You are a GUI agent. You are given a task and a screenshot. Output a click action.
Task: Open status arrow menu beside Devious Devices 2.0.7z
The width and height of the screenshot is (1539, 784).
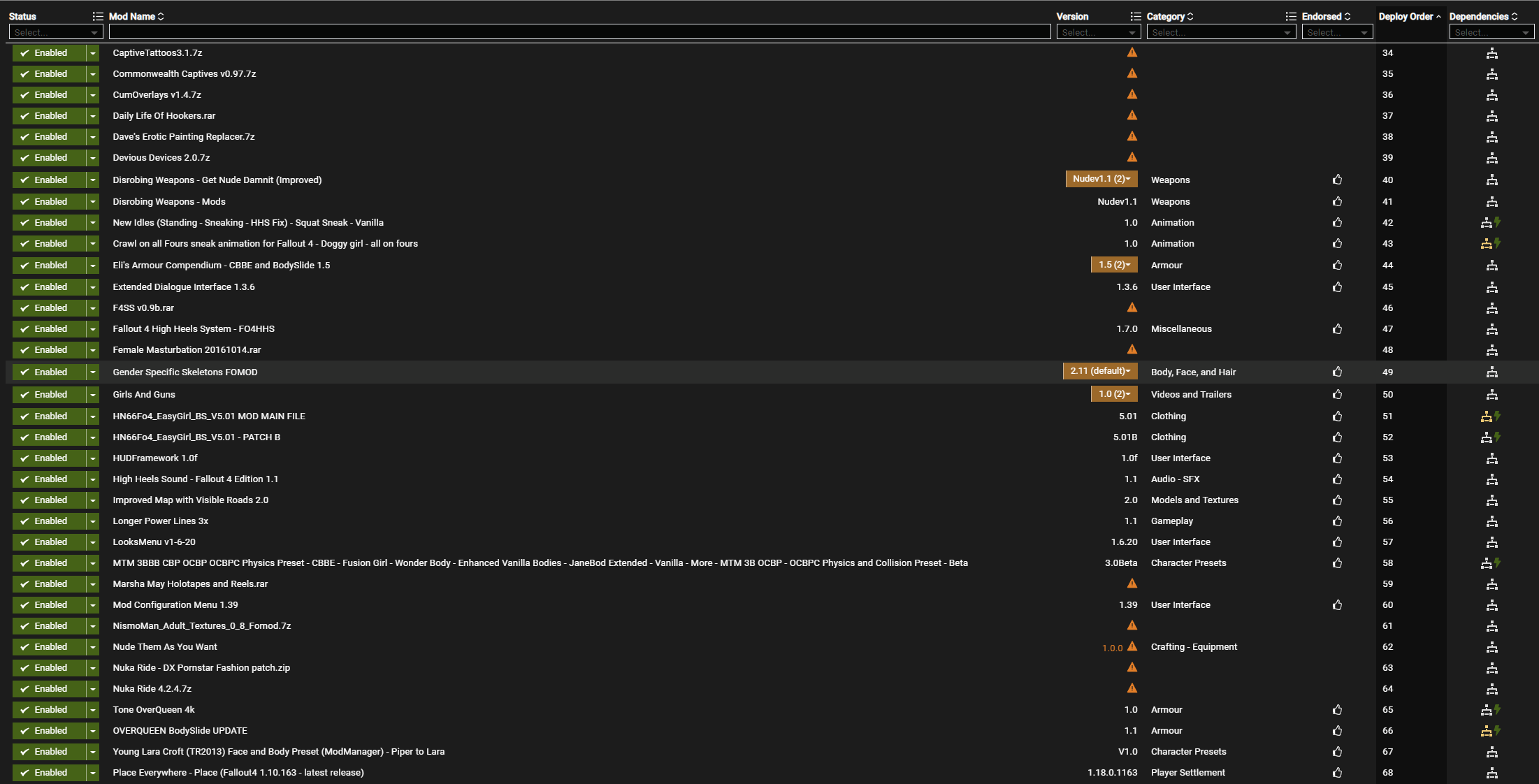click(x=92, y=158)
